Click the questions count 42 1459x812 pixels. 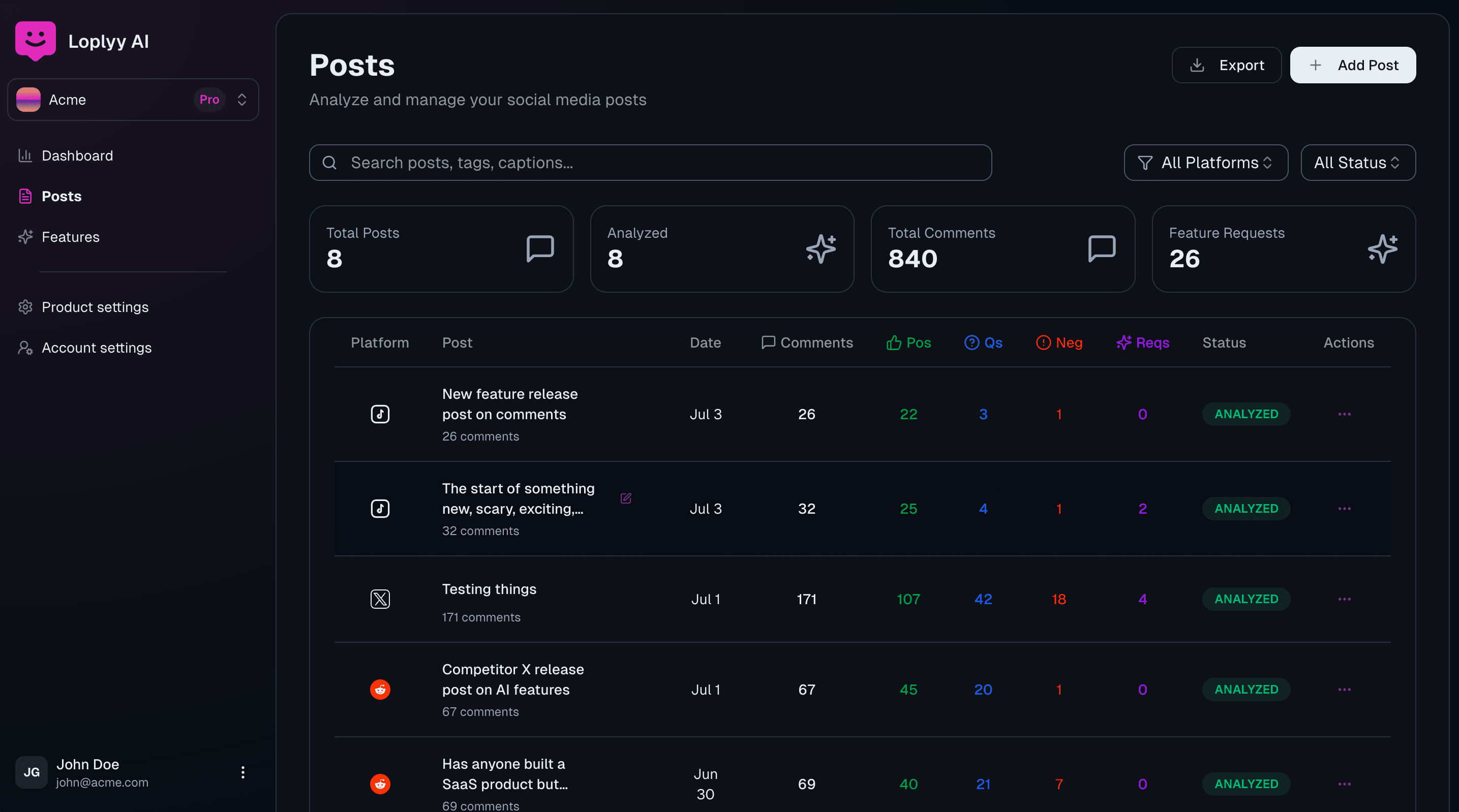pyautogui.click(x=983, y=600)
